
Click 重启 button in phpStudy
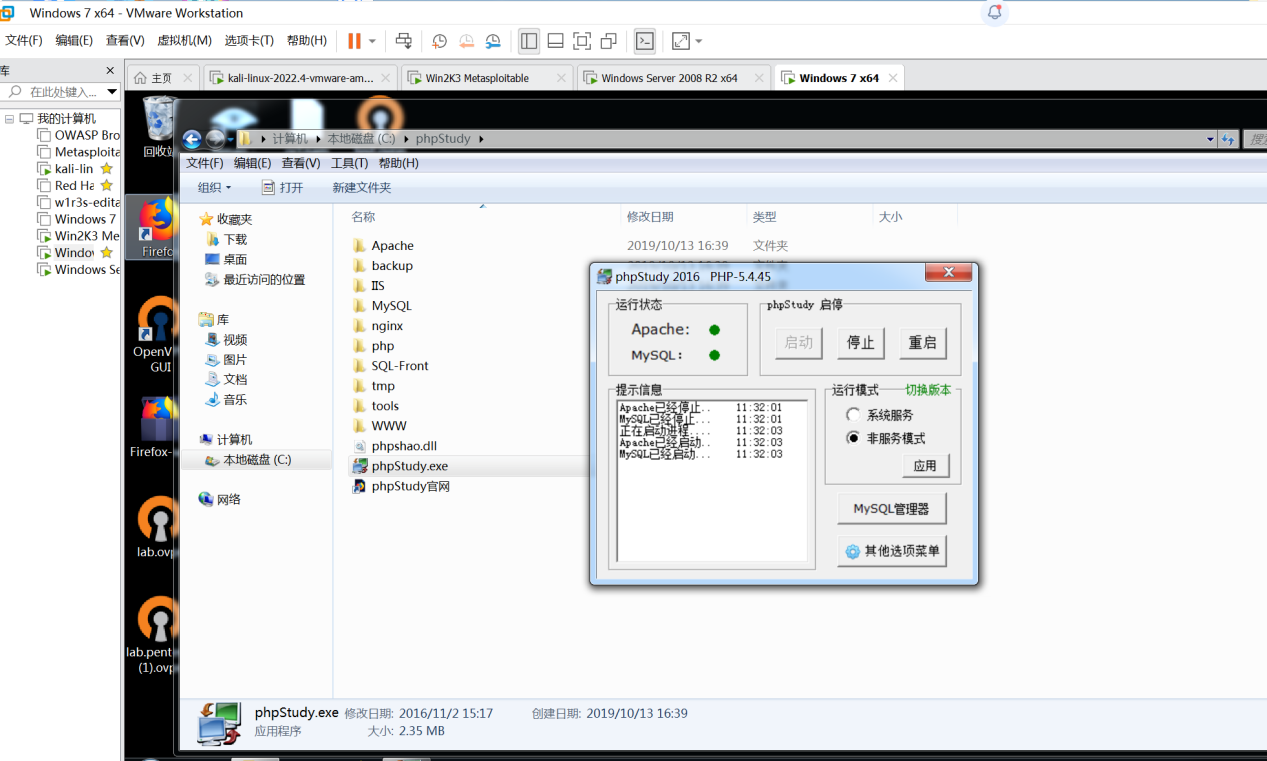[x=922, y=342]
